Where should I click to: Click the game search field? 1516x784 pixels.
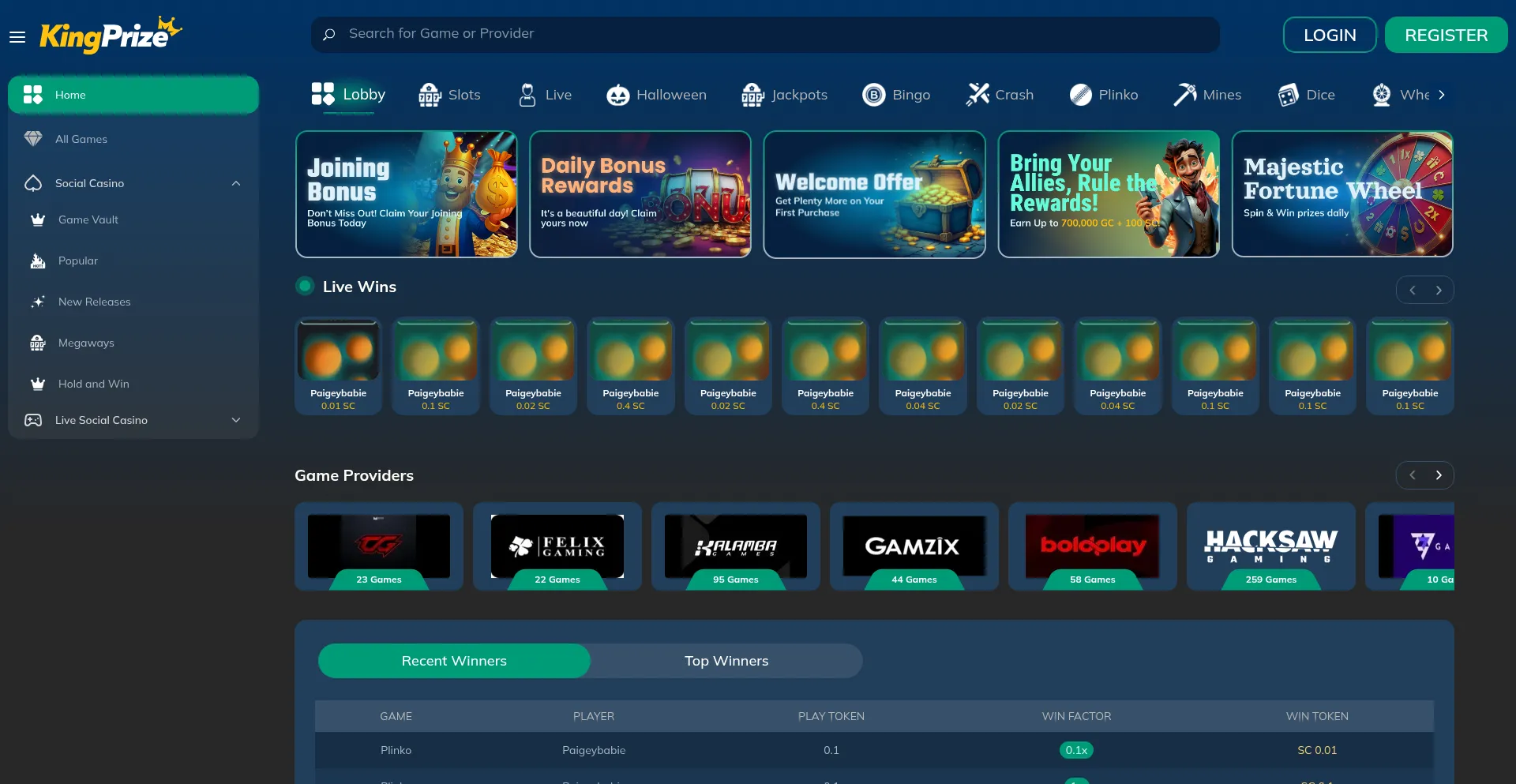(764, 34)
